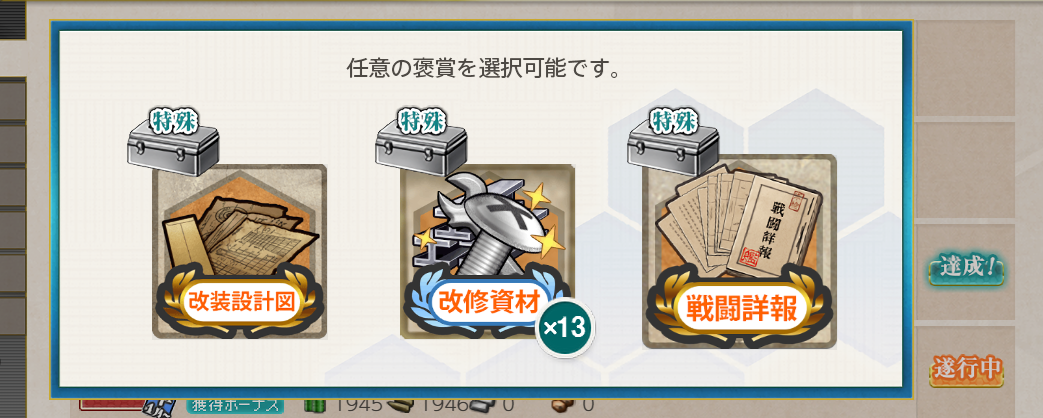Image resolution: width=1043 pixels, height=418 pixels.
Task: Click the 遂行中 in-progress quest button
Action: point(967,370)
